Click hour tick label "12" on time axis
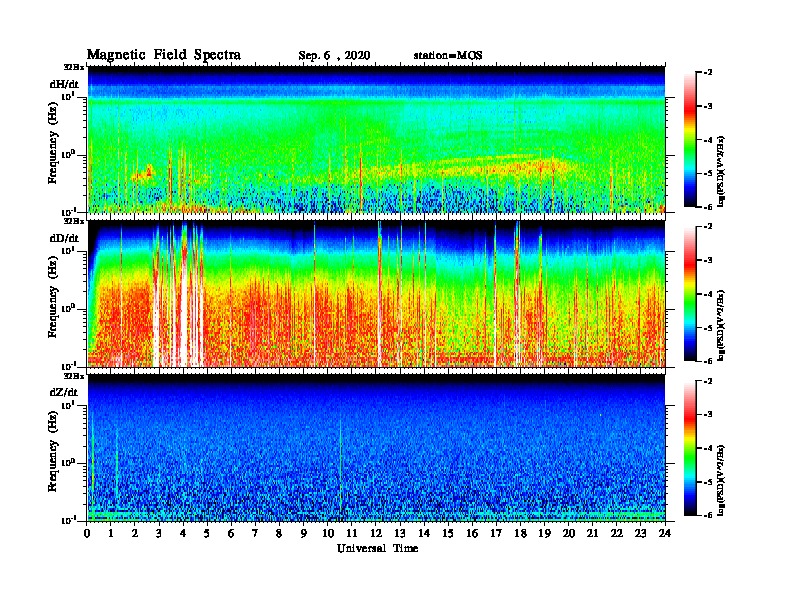 [x=376, y=534]
